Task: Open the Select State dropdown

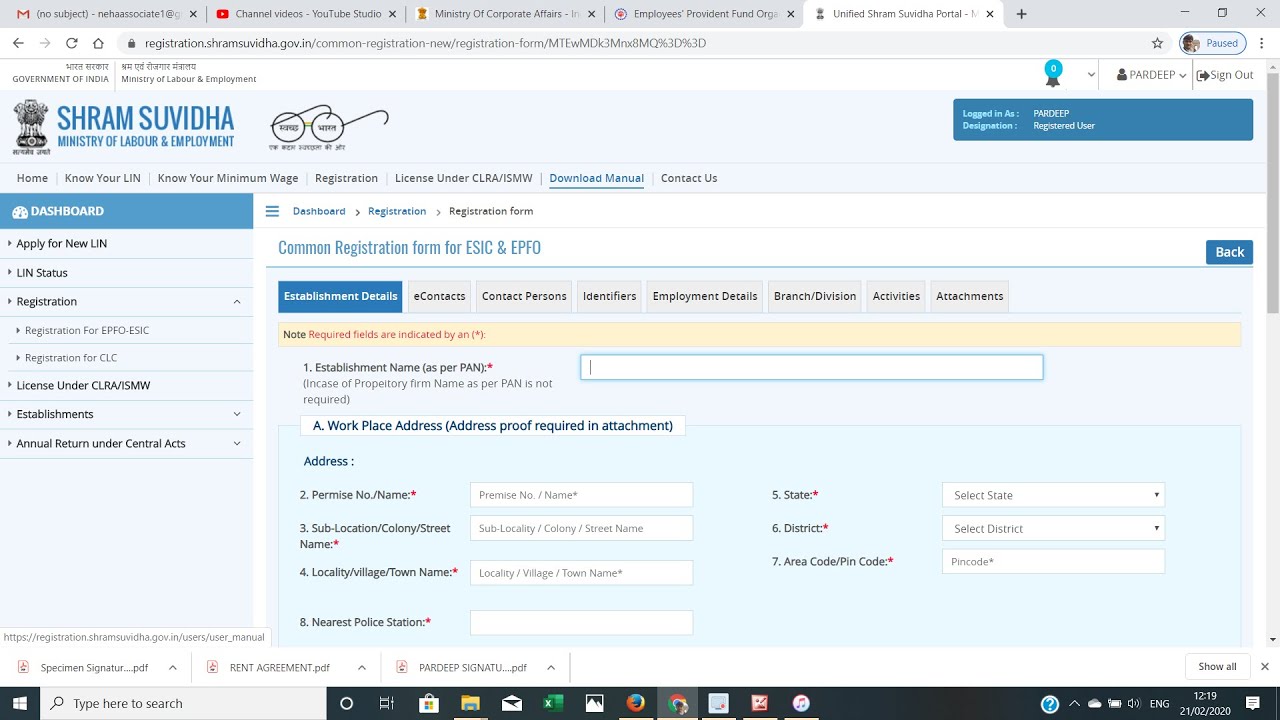Action: 1054,495
